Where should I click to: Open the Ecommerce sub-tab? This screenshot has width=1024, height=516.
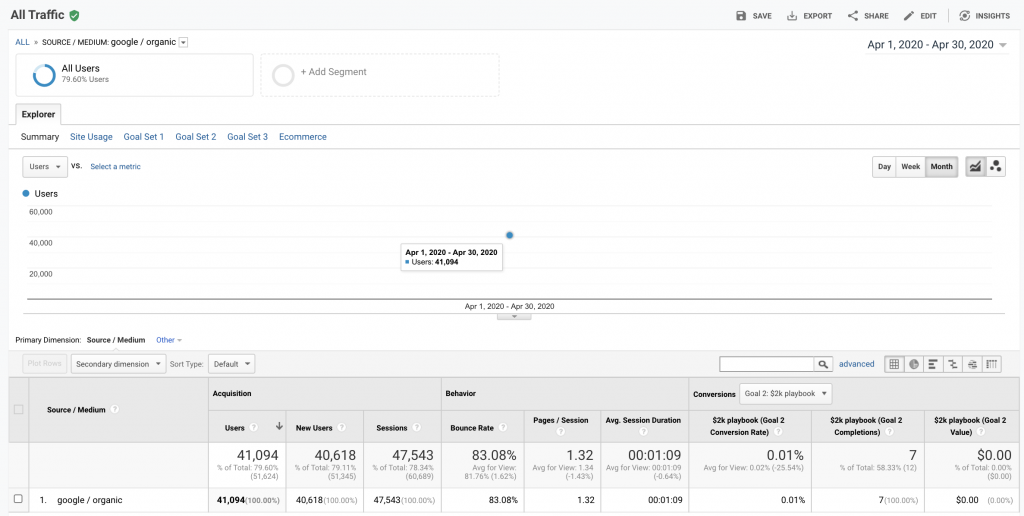(x=303, y=137)
